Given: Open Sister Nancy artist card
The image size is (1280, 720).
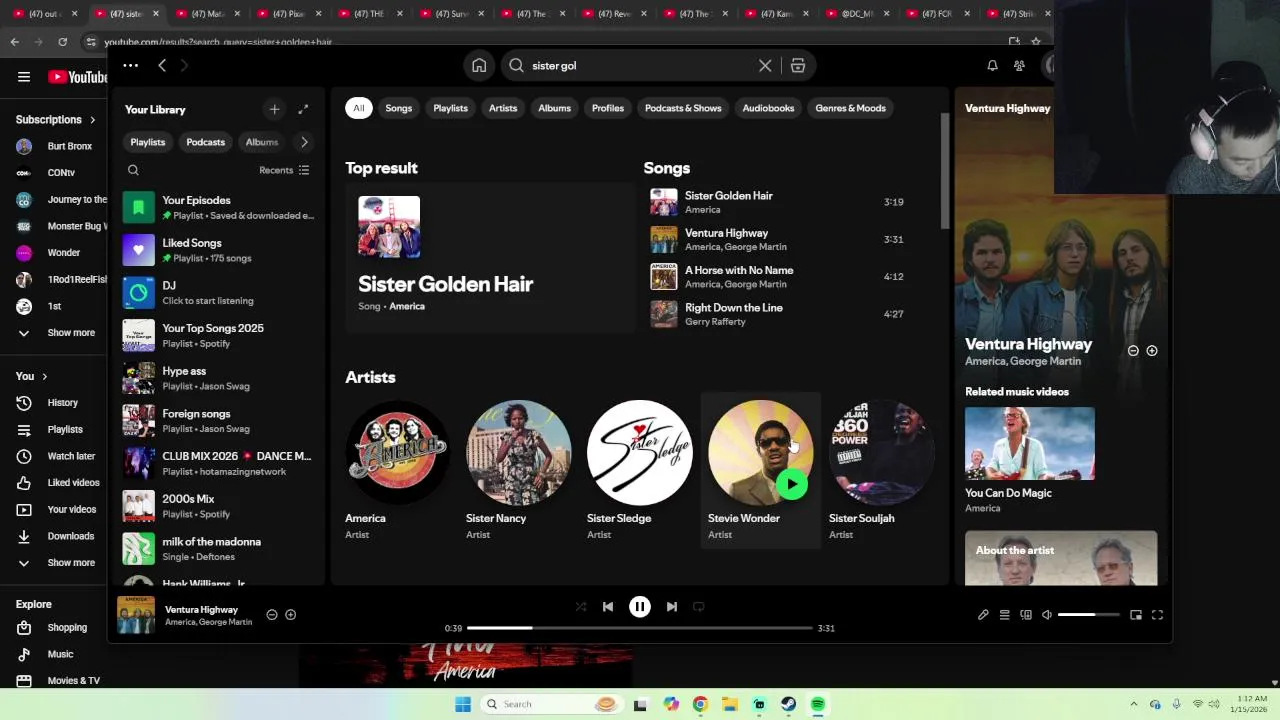Looking at the screenshot, I should coord(519,470).
